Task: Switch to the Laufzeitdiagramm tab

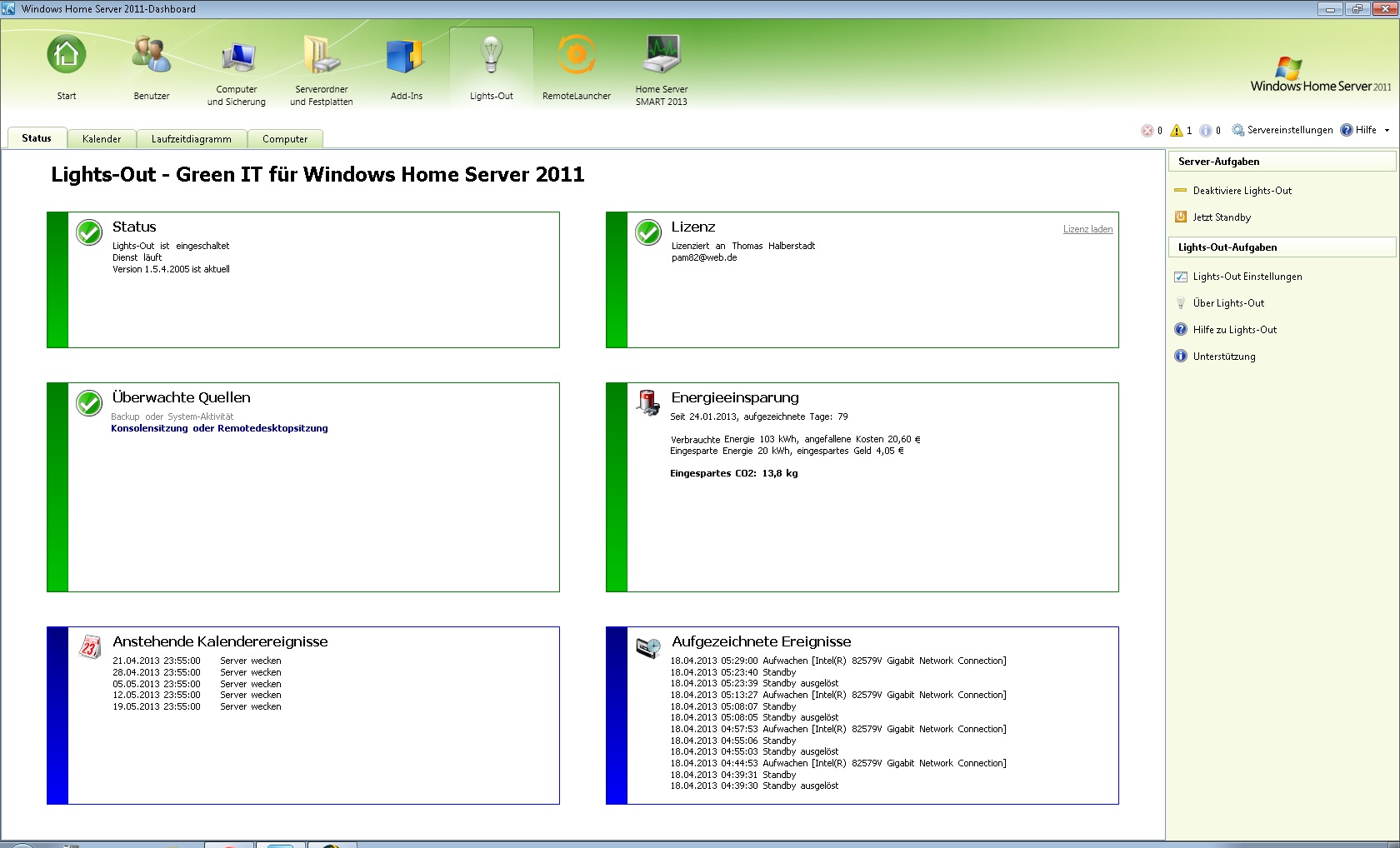Action: [x=192, y=139]
